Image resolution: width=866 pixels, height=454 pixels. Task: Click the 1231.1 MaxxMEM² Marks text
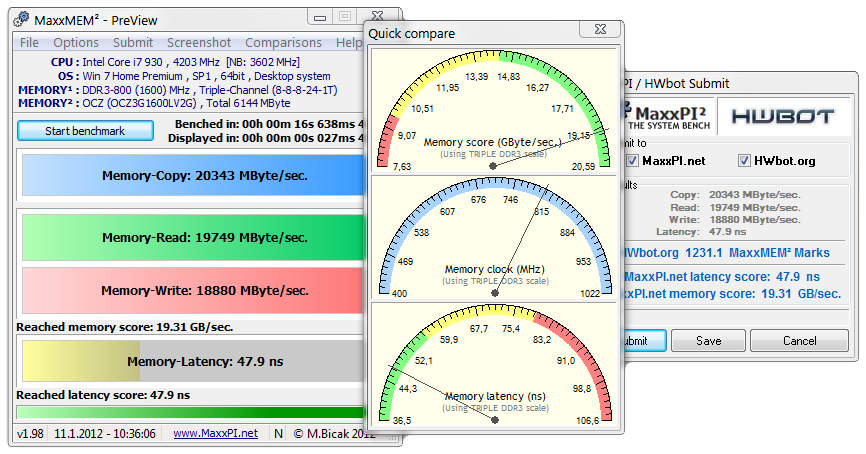757,252
